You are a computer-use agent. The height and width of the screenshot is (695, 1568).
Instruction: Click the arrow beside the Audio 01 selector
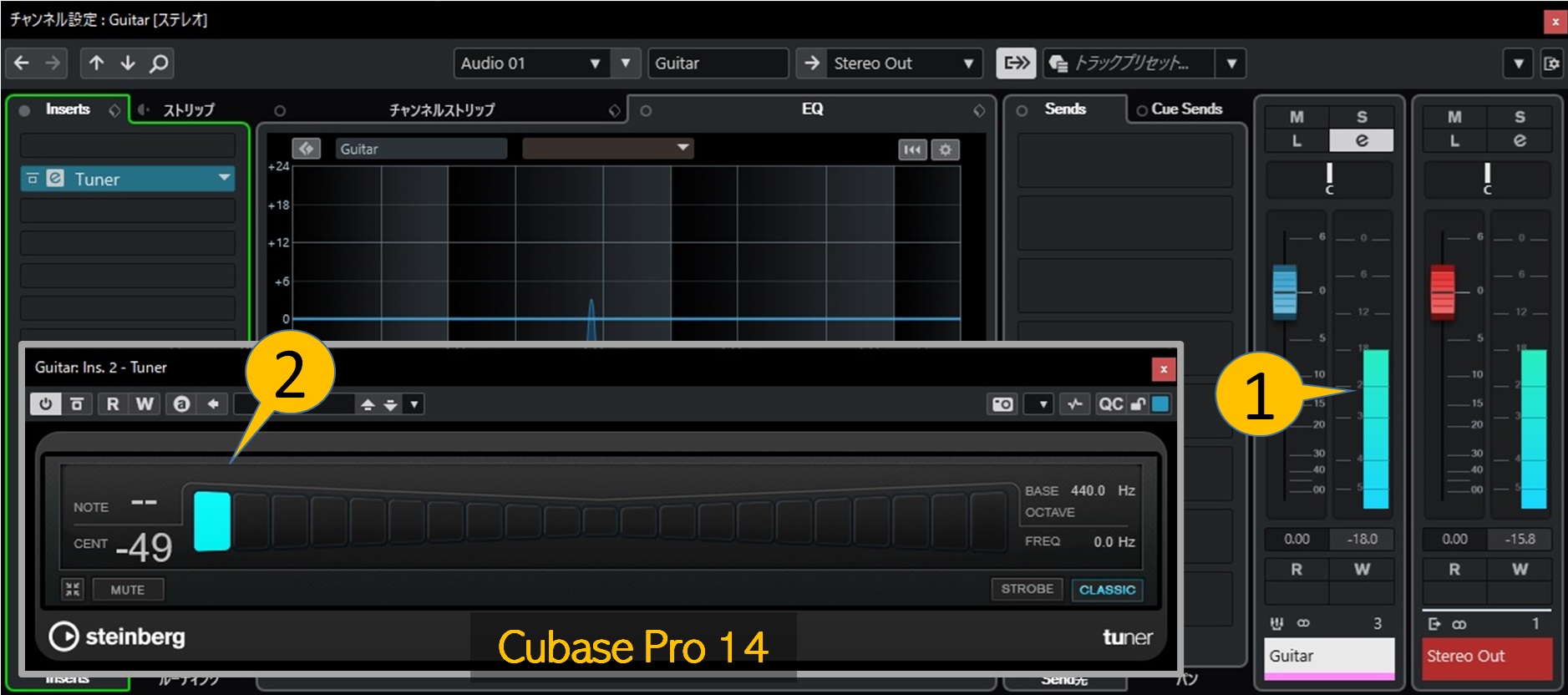coord(626,63)
